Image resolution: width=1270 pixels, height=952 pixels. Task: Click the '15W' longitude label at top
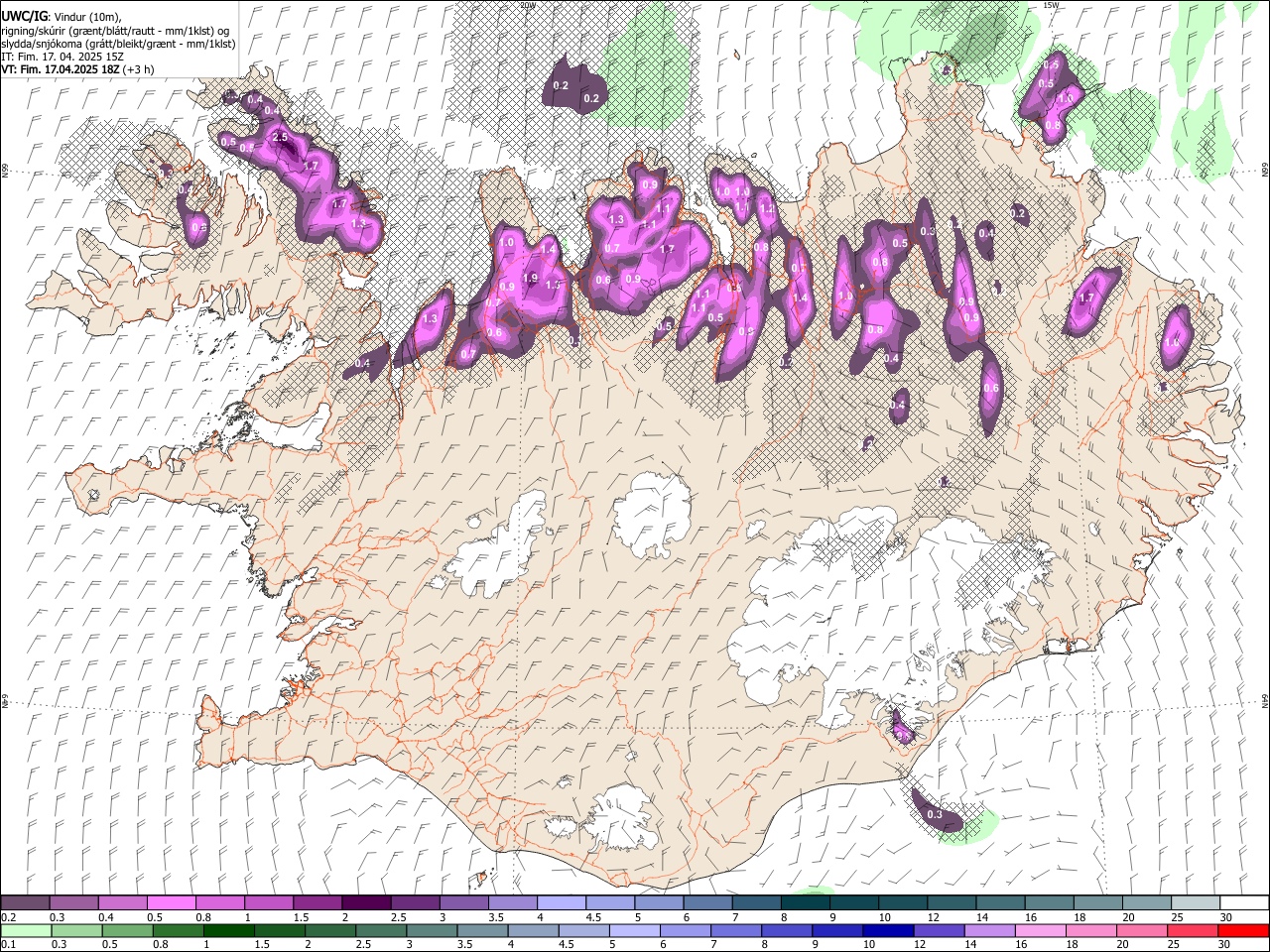coord(1051,5)
